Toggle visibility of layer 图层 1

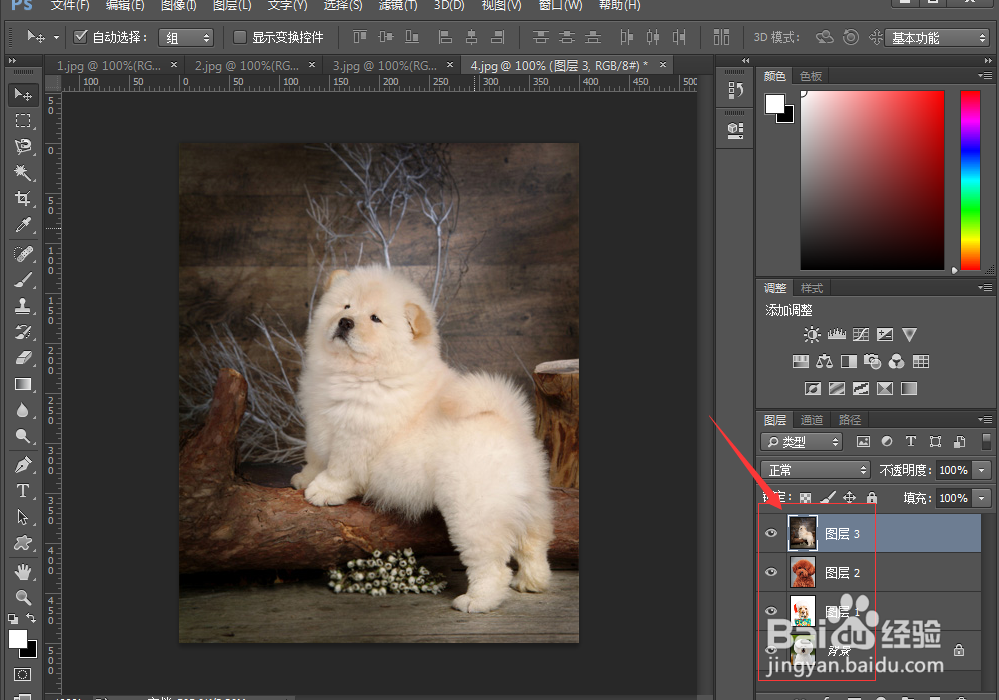pyautogui.click(x=771, y=611)
